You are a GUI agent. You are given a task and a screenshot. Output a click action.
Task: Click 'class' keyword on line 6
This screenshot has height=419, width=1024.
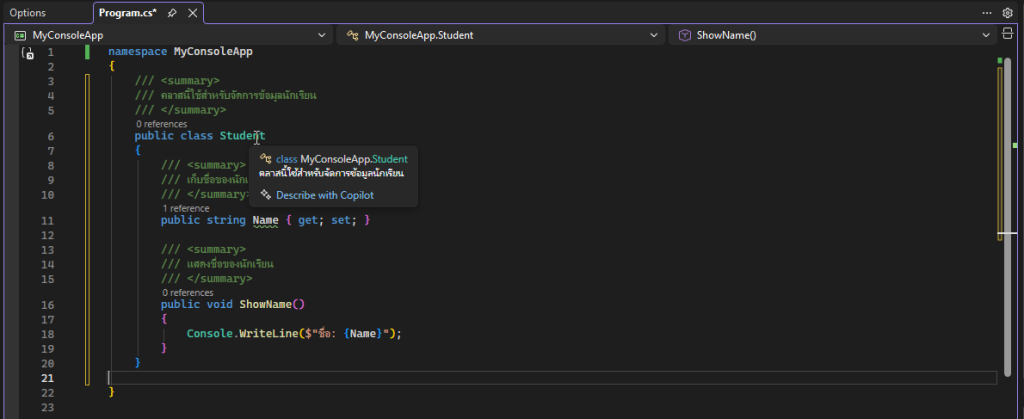click(x=197, y=136)
